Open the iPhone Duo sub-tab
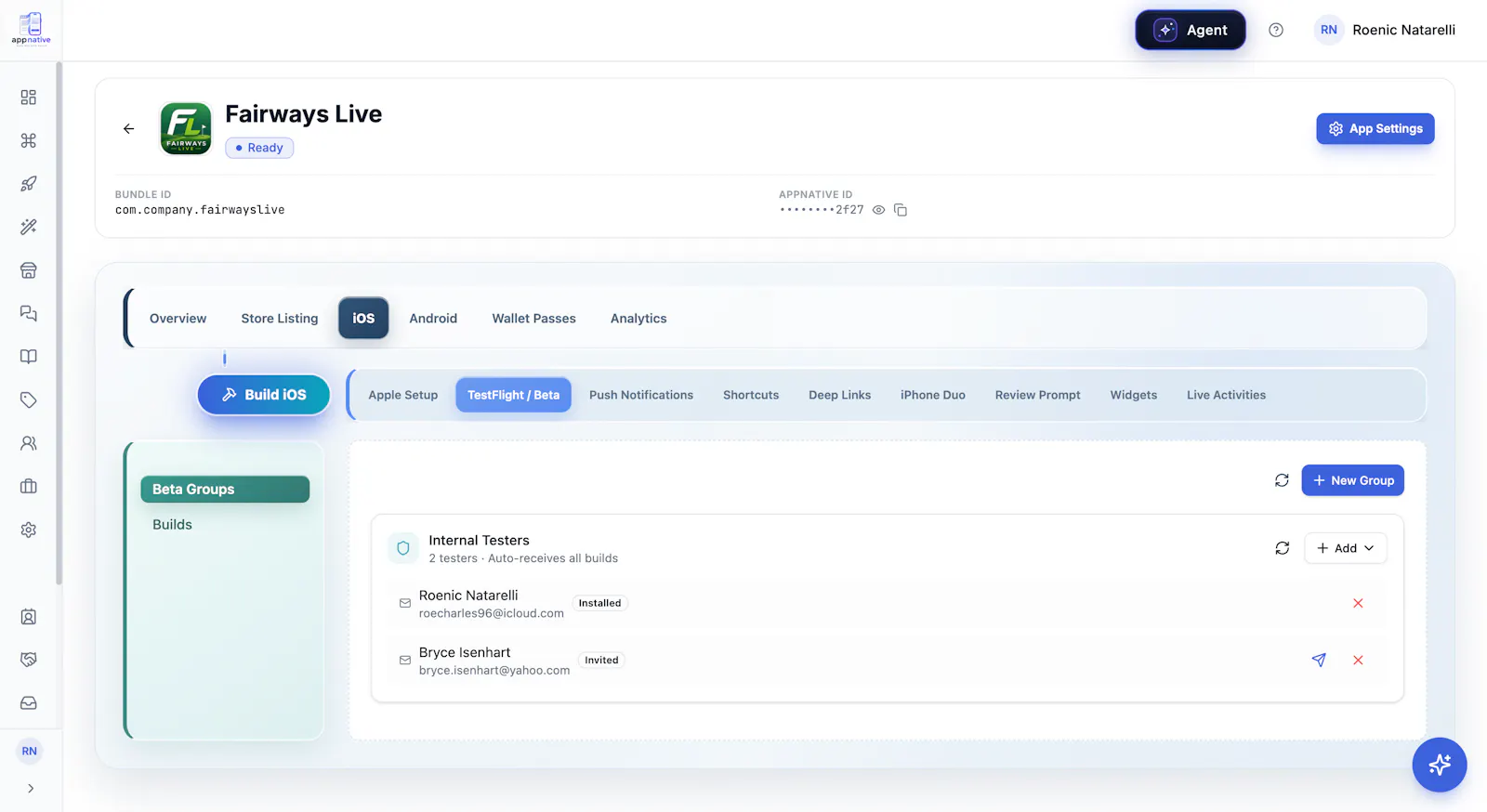This screenshot has height=812, width=1487. point(933,395)
